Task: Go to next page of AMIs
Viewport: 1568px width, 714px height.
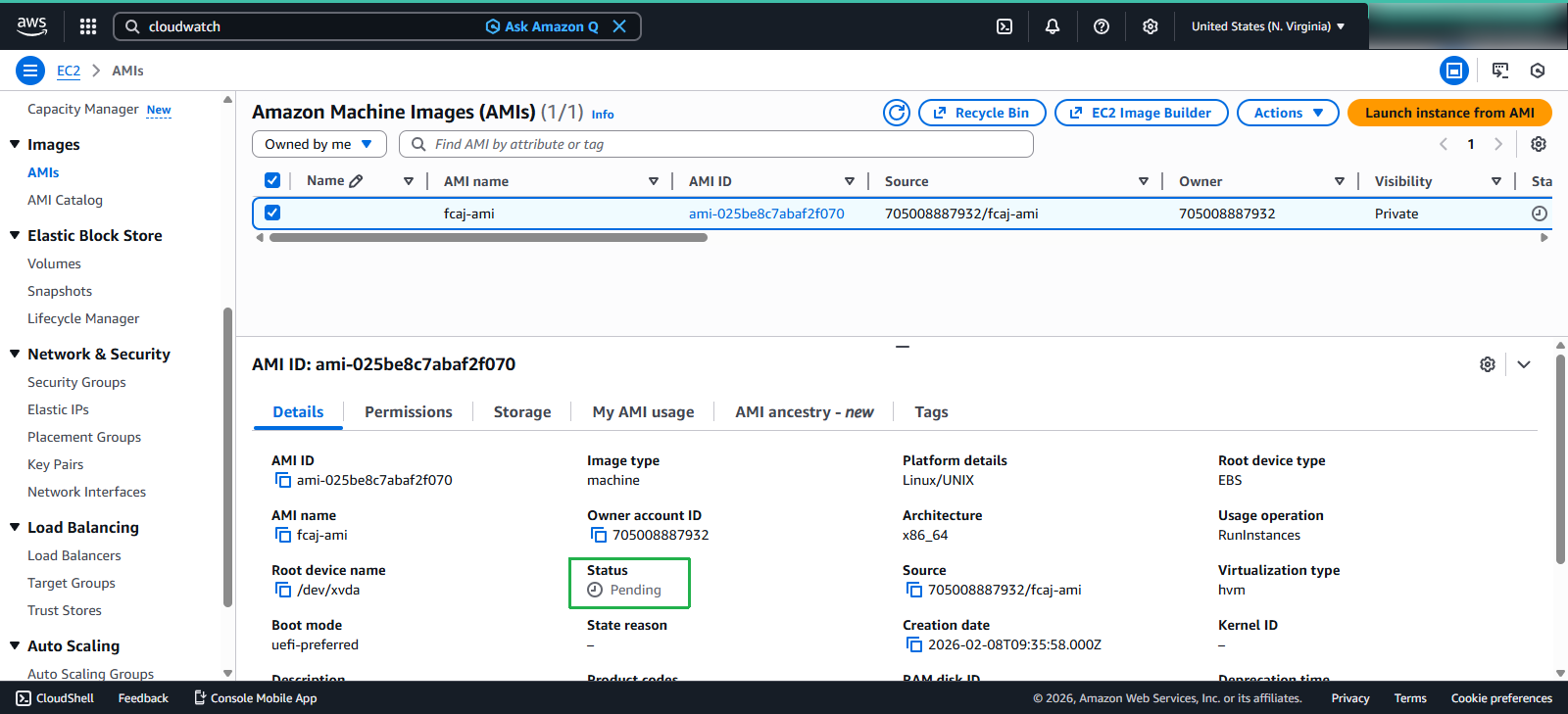Action: tap(1497, 144)
